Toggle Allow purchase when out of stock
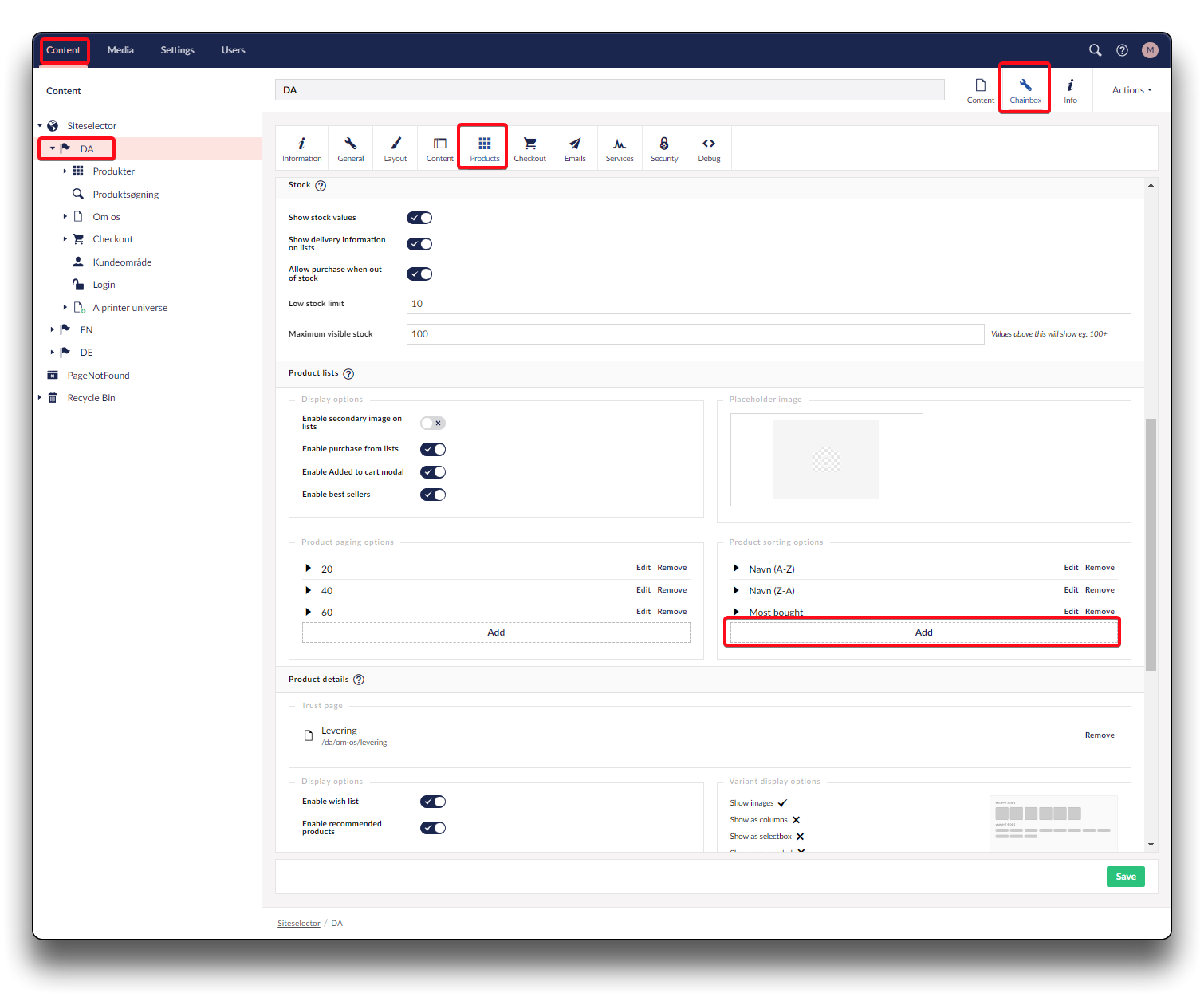Image resolution: width=1204 pixels, height=997 pixels. 419,274
